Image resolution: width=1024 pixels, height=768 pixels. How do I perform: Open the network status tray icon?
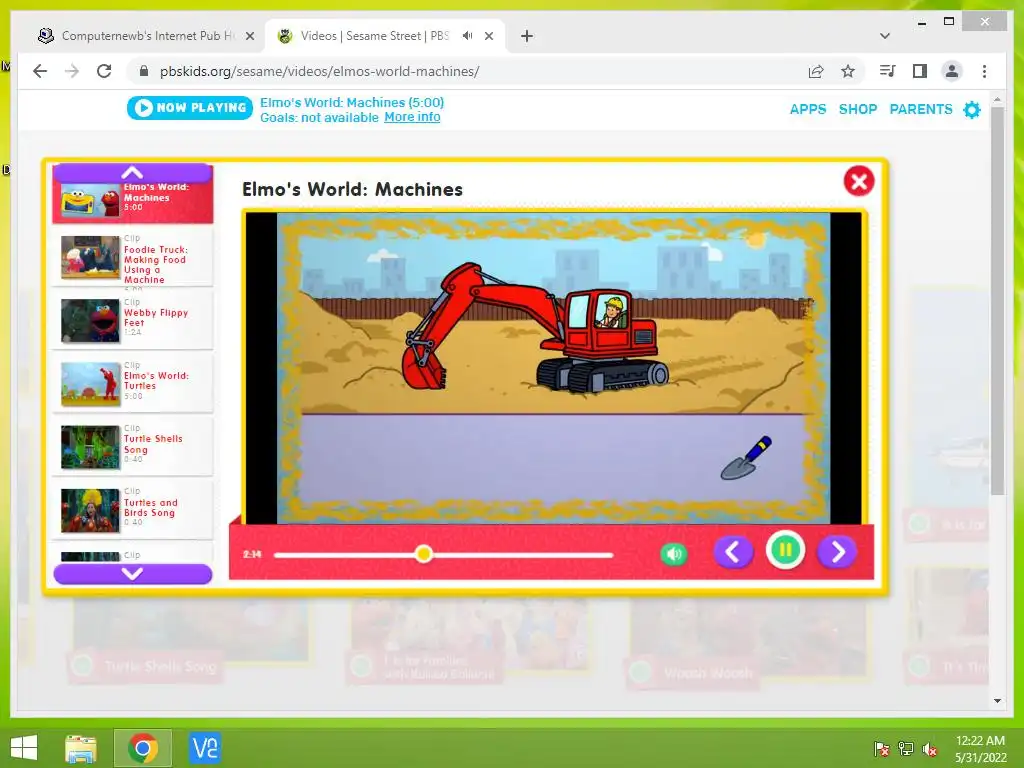coord(906,749)
